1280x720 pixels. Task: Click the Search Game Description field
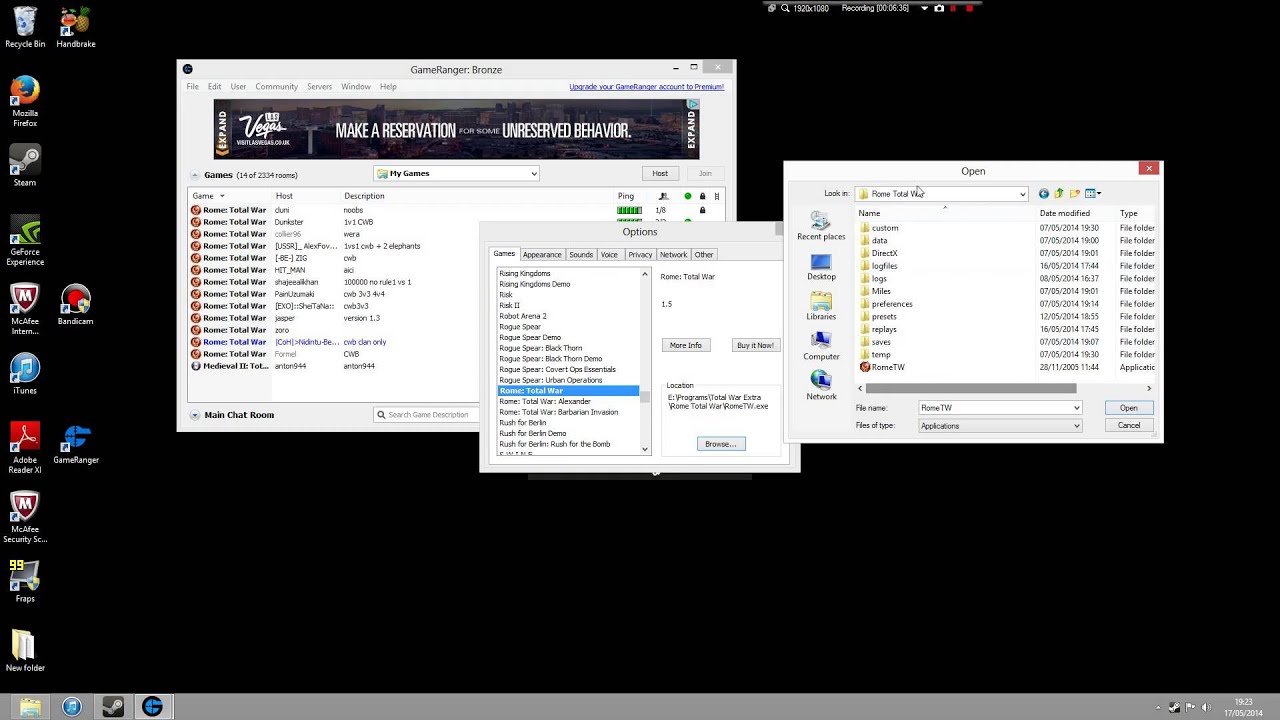coord(427,415)
